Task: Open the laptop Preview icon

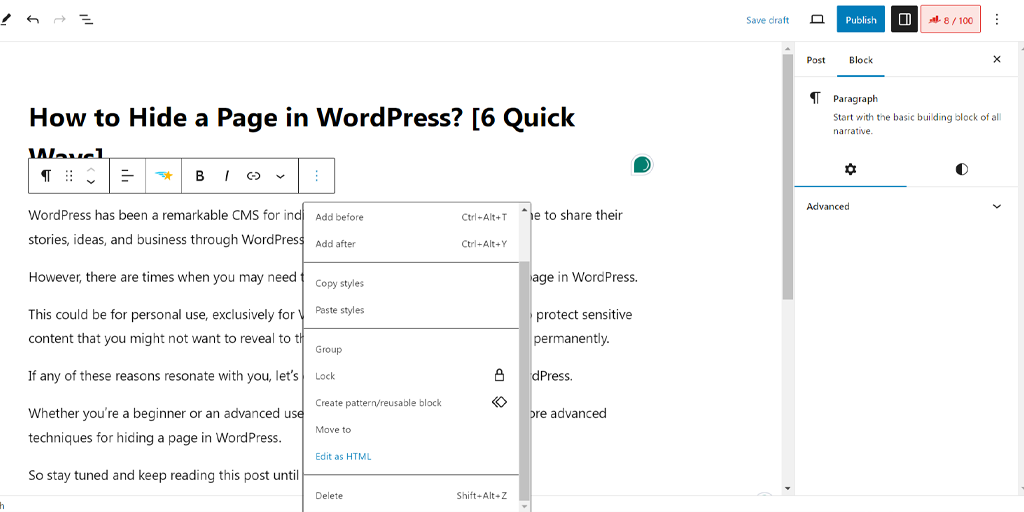Action: click(817, 20)
